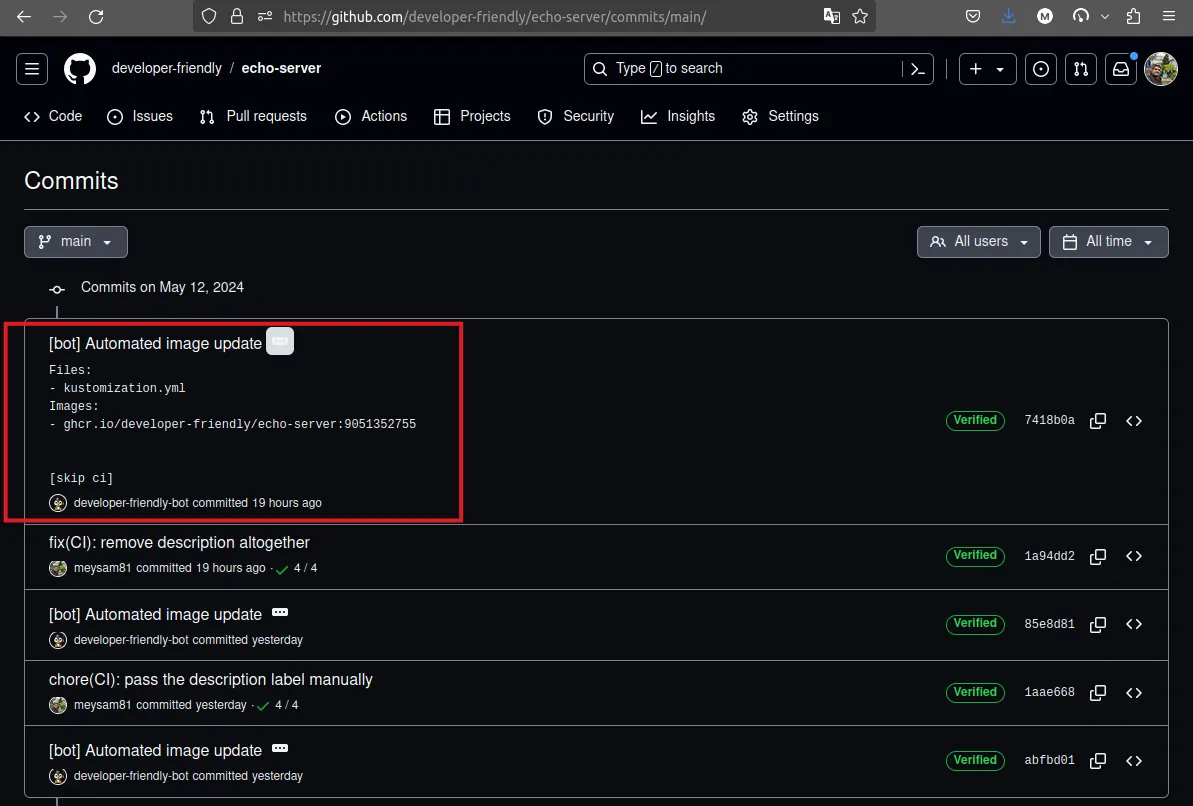
Task: Expand description of commit abfbd01
Action: click(280, 748)
